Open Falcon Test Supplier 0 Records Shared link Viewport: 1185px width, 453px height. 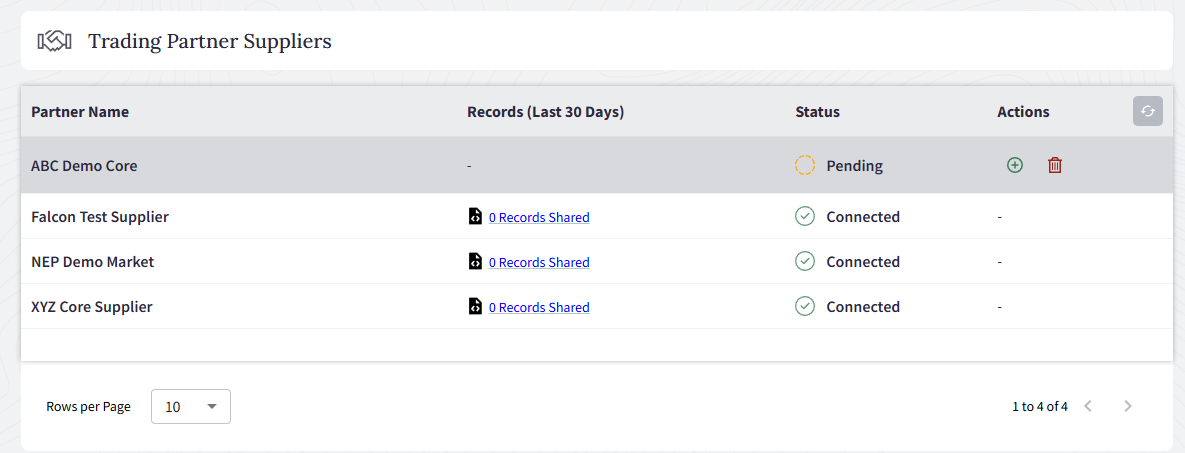[x=539, y=217]
